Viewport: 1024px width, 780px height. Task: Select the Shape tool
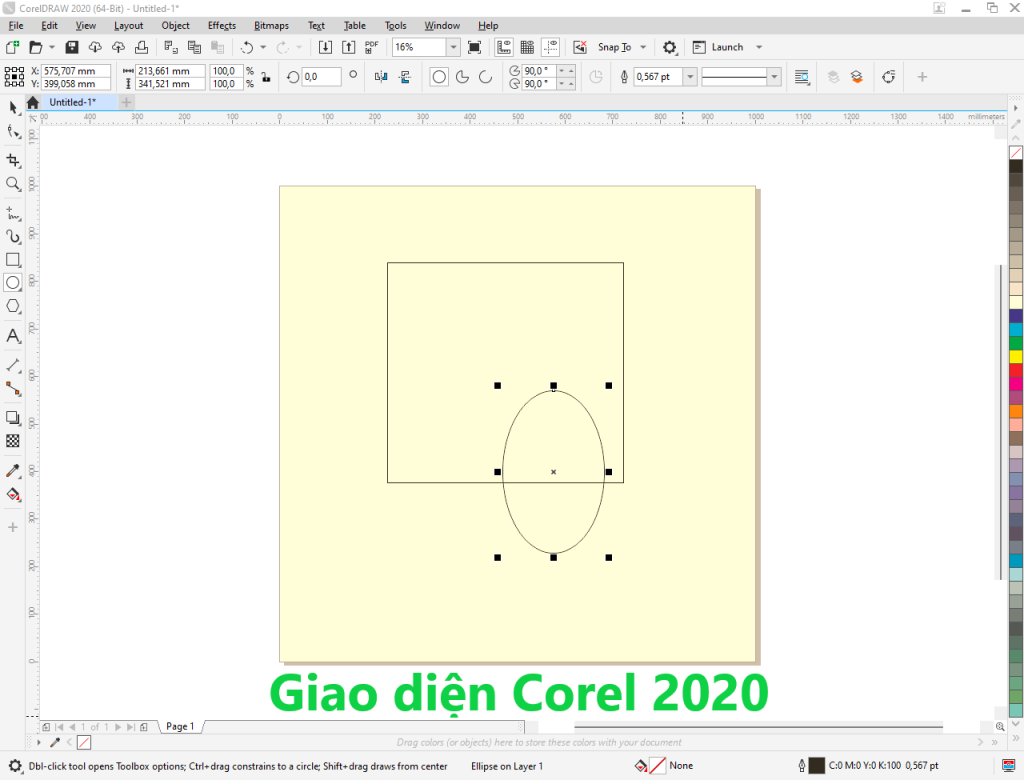pos(13,132)
